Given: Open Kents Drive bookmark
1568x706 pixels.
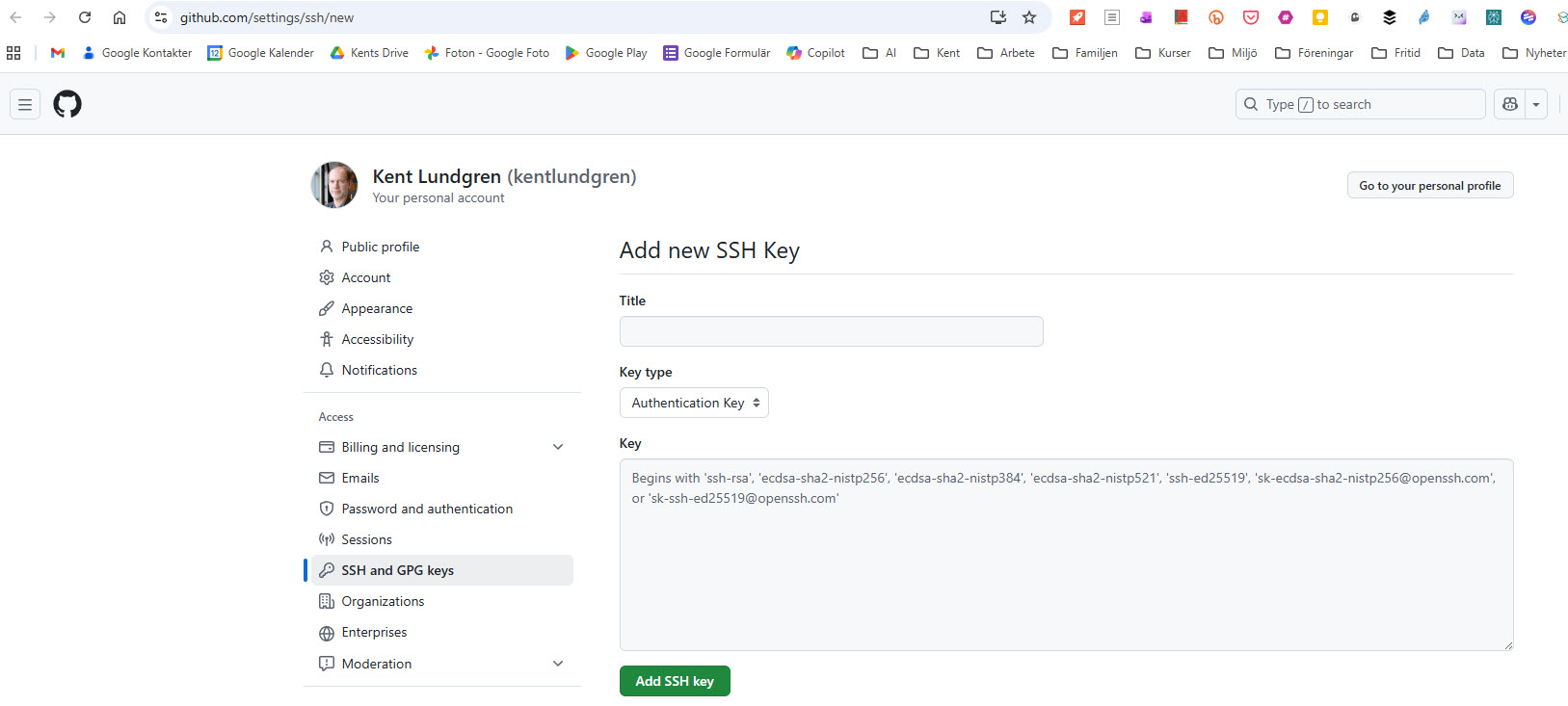Looking at the screenshot, I should pos(369,53).
